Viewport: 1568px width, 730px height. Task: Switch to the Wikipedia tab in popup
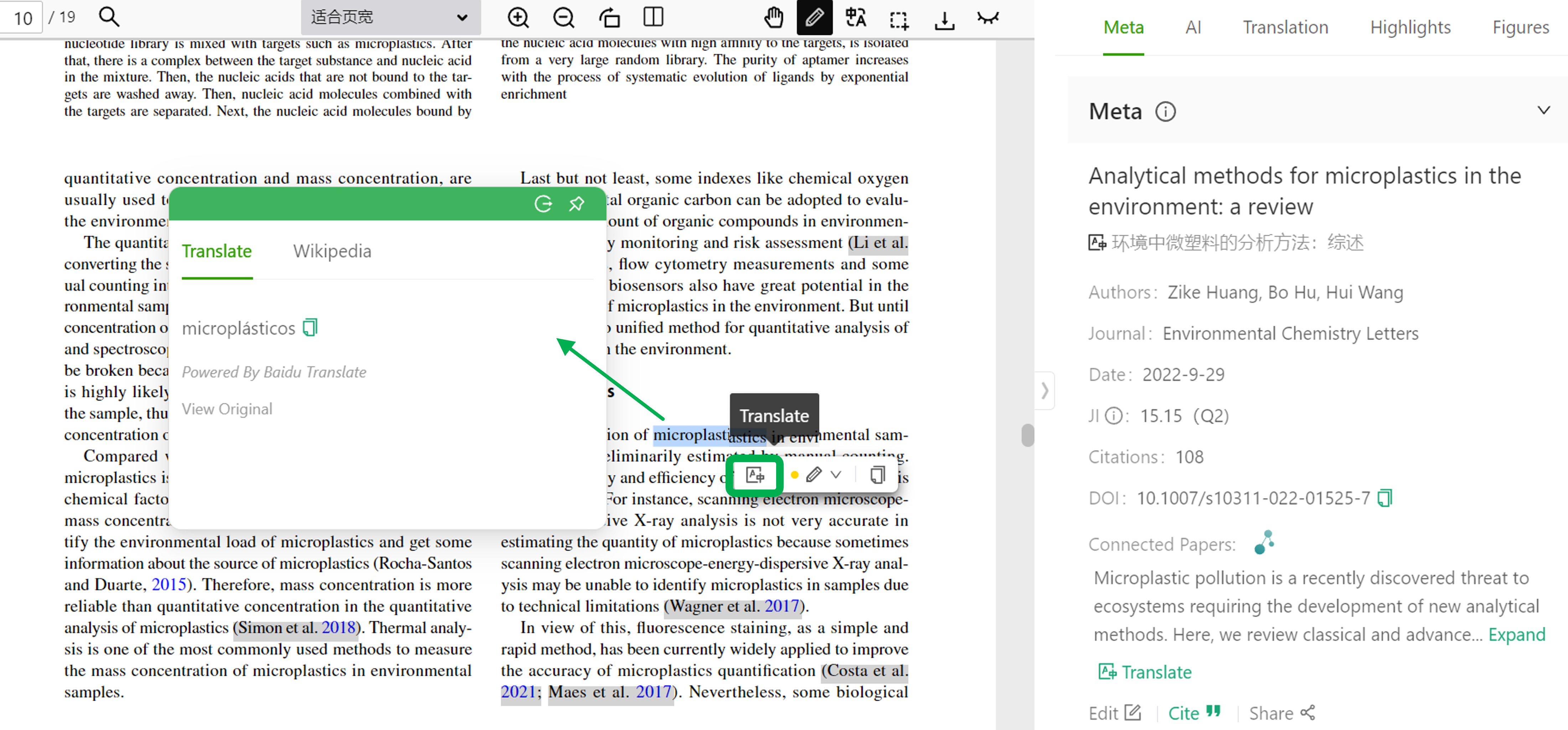click(332, 250)
